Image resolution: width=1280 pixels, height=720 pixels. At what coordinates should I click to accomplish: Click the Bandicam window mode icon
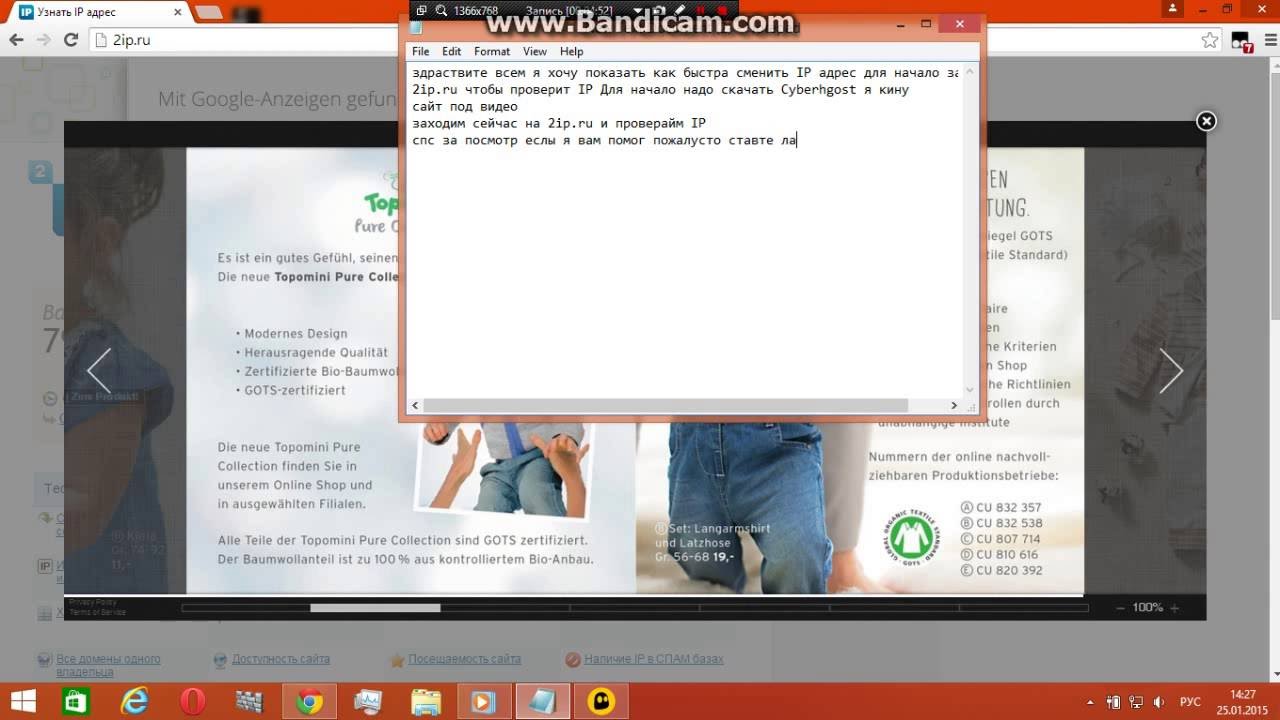click(x=421, y=10)
